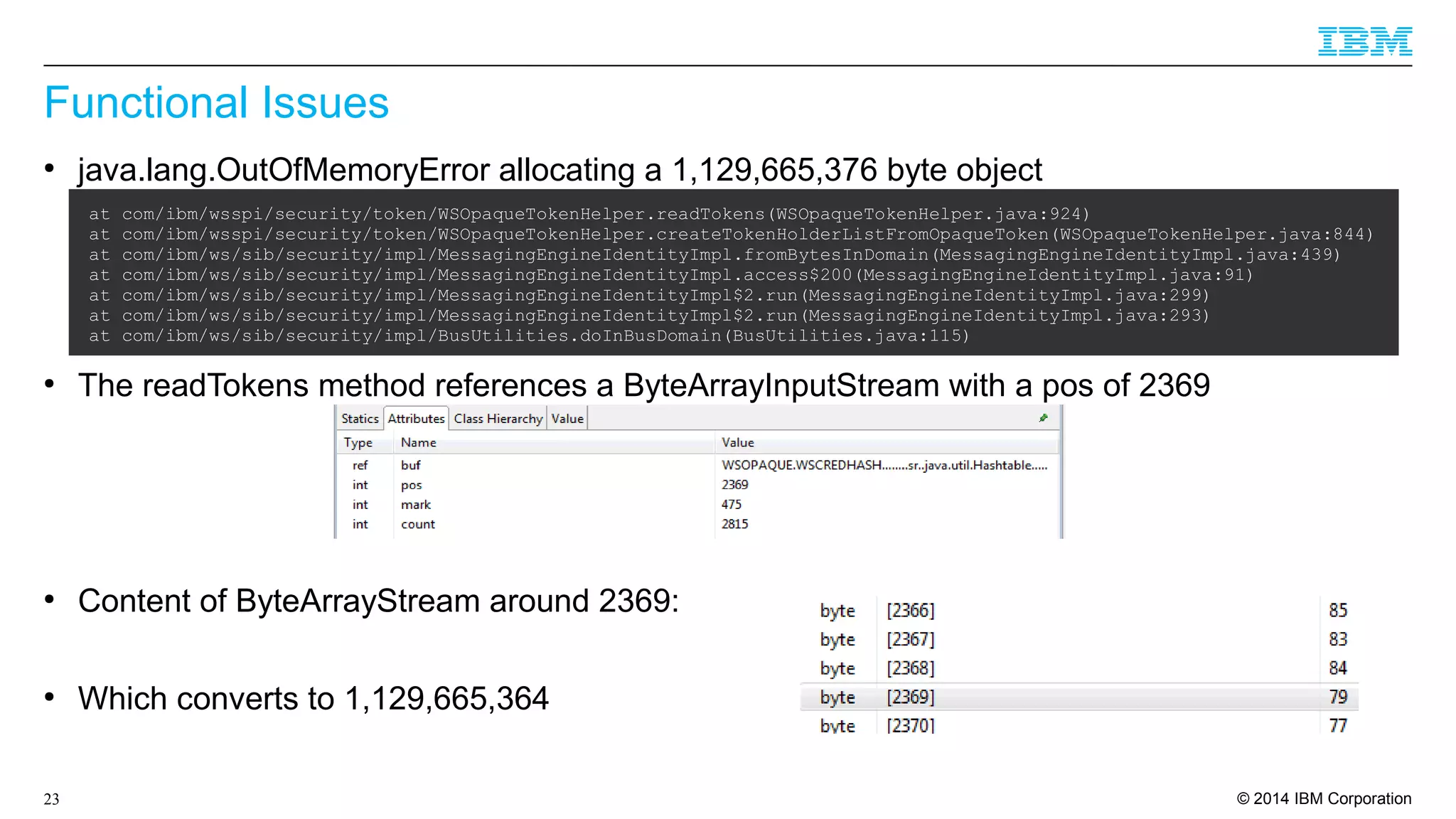Image resolution: width=1456 pixels, height=819 pixels.
Task: Select the count attribute row
Action: pos(418,524)
